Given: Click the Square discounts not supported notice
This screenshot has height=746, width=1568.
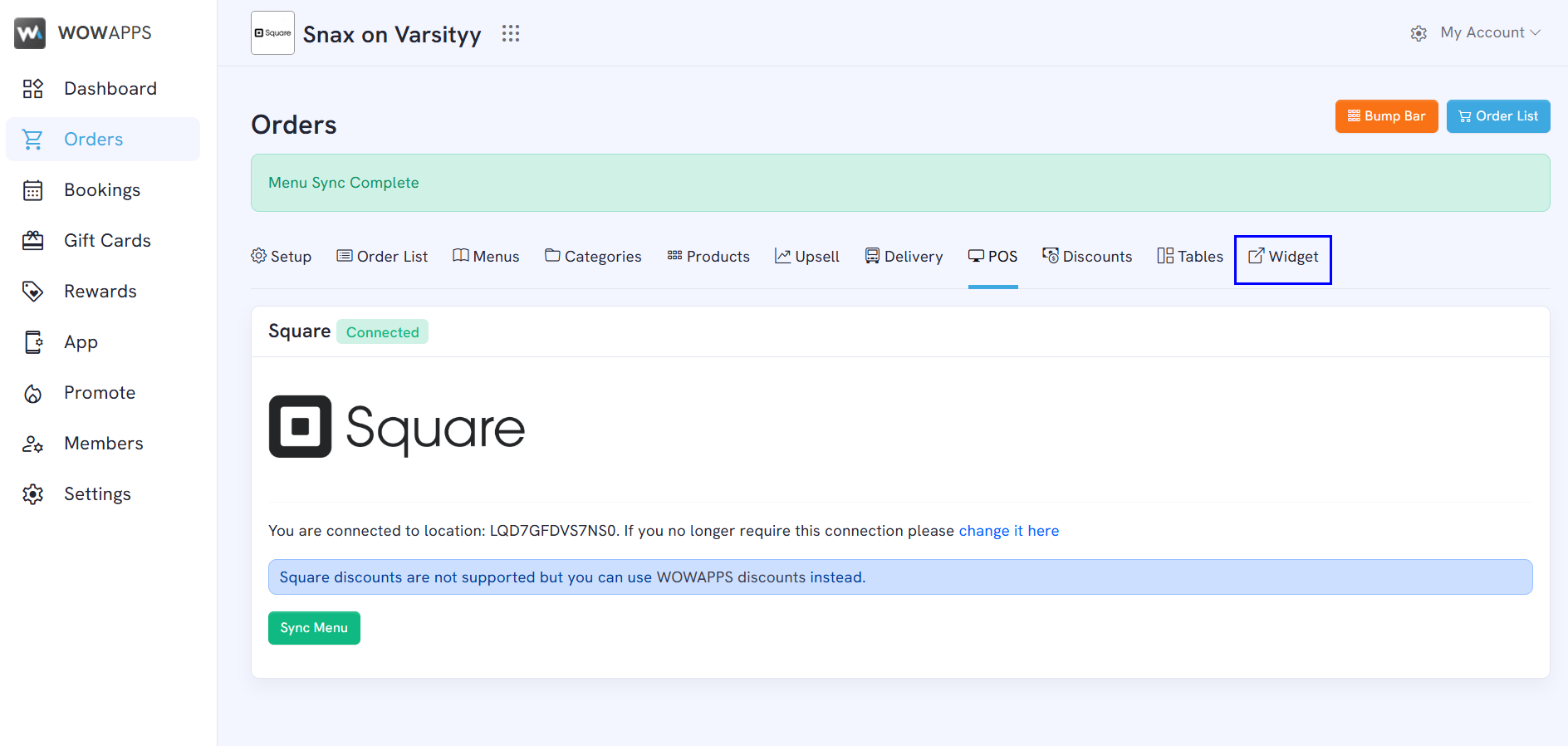Looking at the screenshot, I should click(900, 577).
